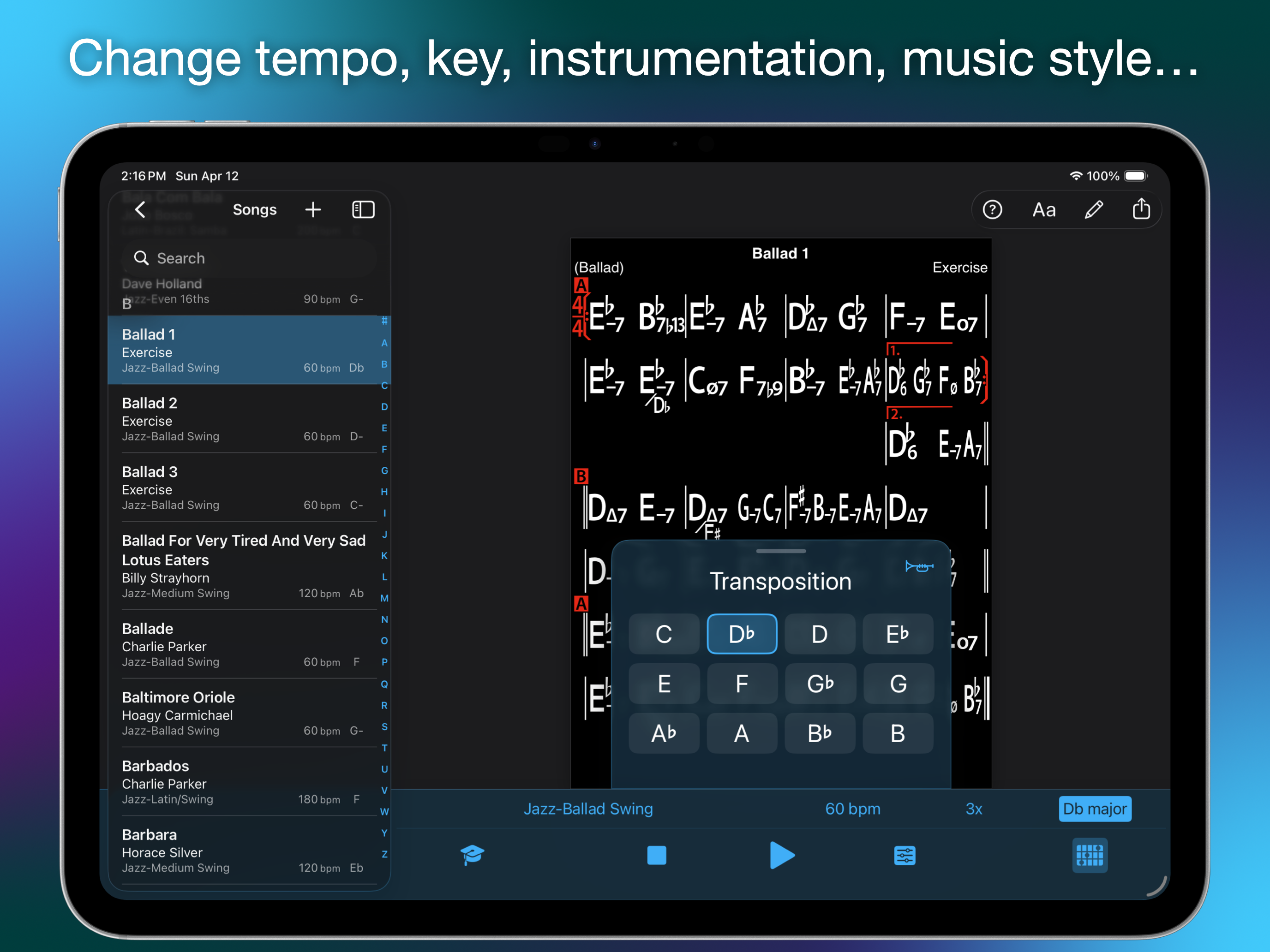Open the graduation cap practice icon

coord(472,855)
